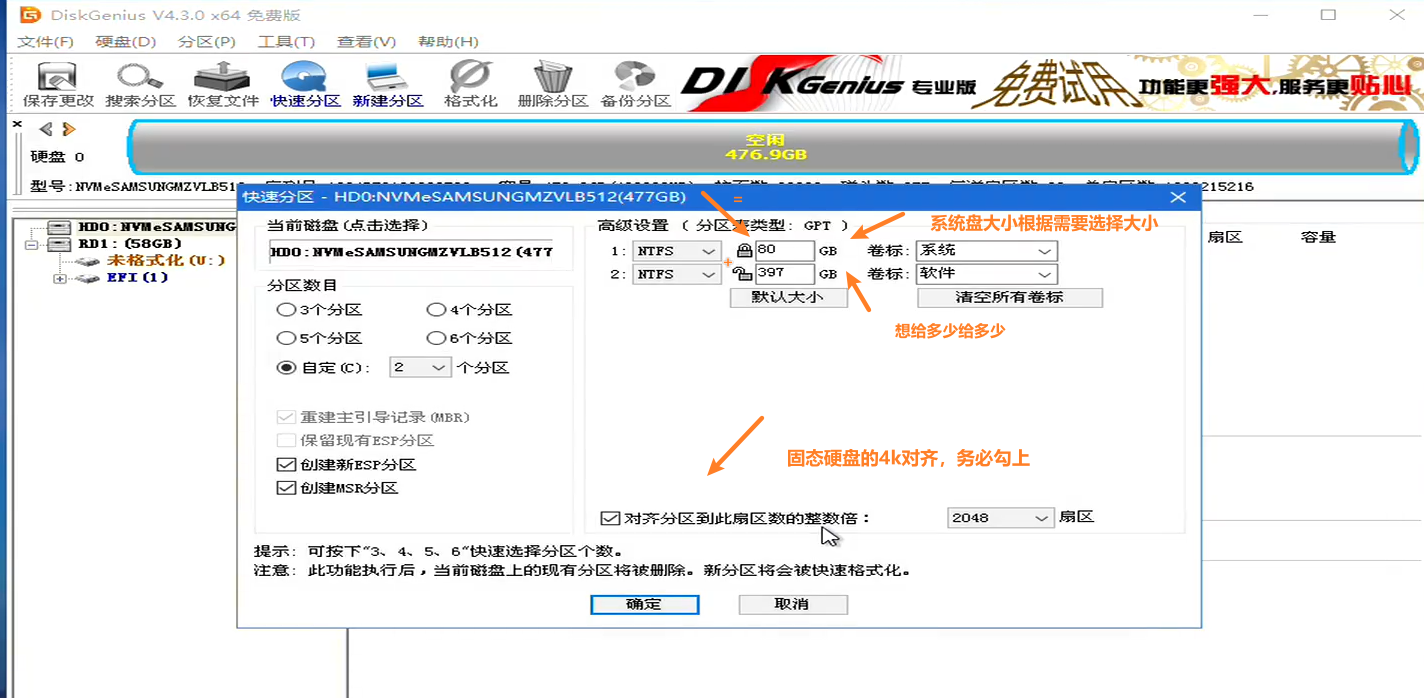Open partition 2 NTFS file system dropdown
The width and height of the screenshot is (1424, 698).
point(676,274)
